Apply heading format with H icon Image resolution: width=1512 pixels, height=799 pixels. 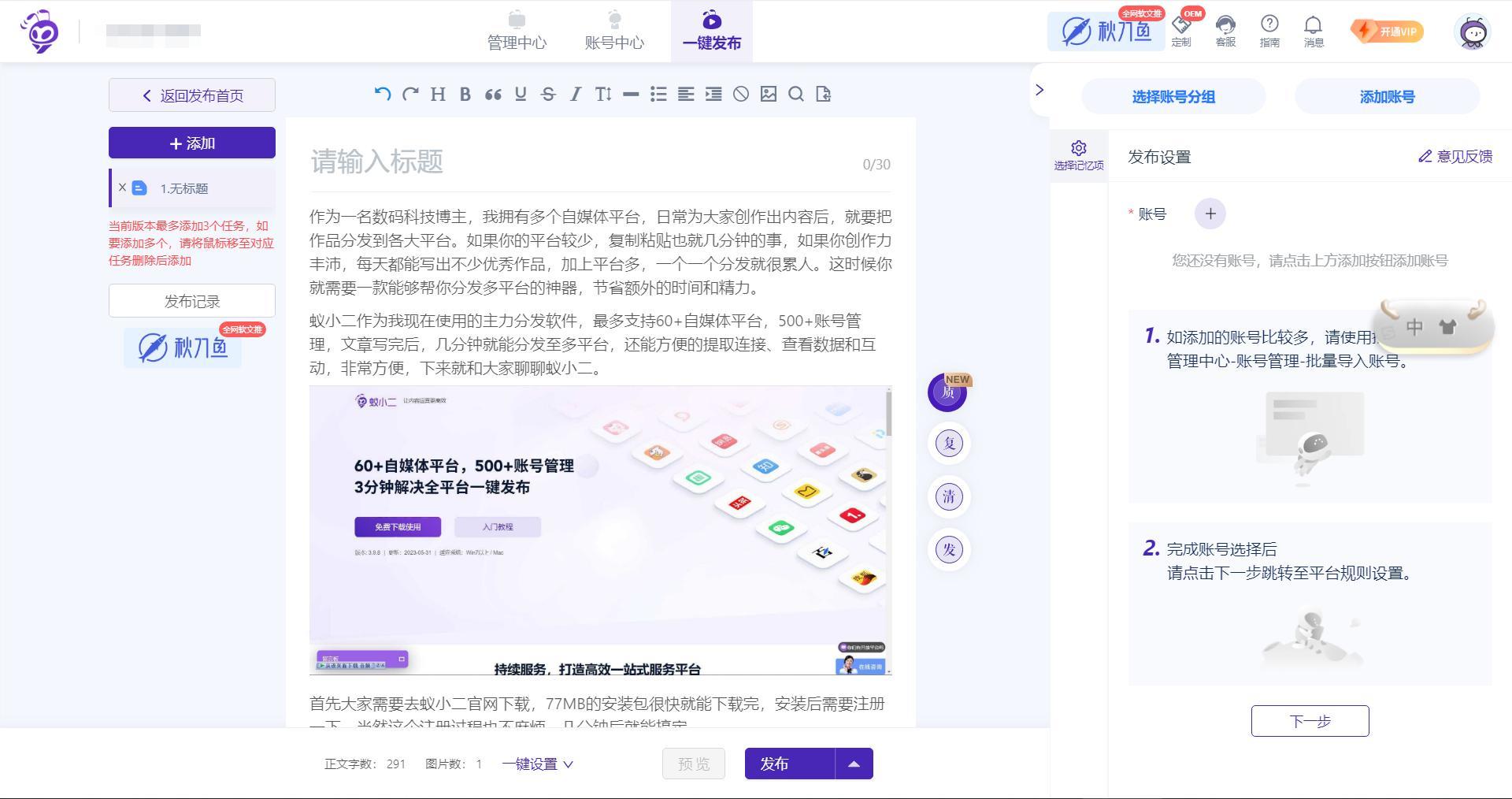click(438, 95)
